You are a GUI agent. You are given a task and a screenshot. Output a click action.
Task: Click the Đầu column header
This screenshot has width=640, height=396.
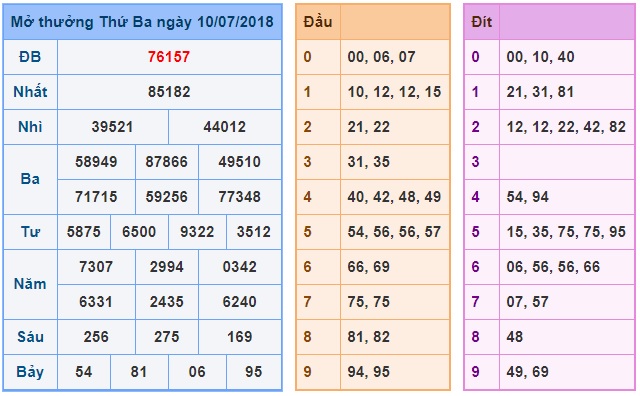point(318,22)
